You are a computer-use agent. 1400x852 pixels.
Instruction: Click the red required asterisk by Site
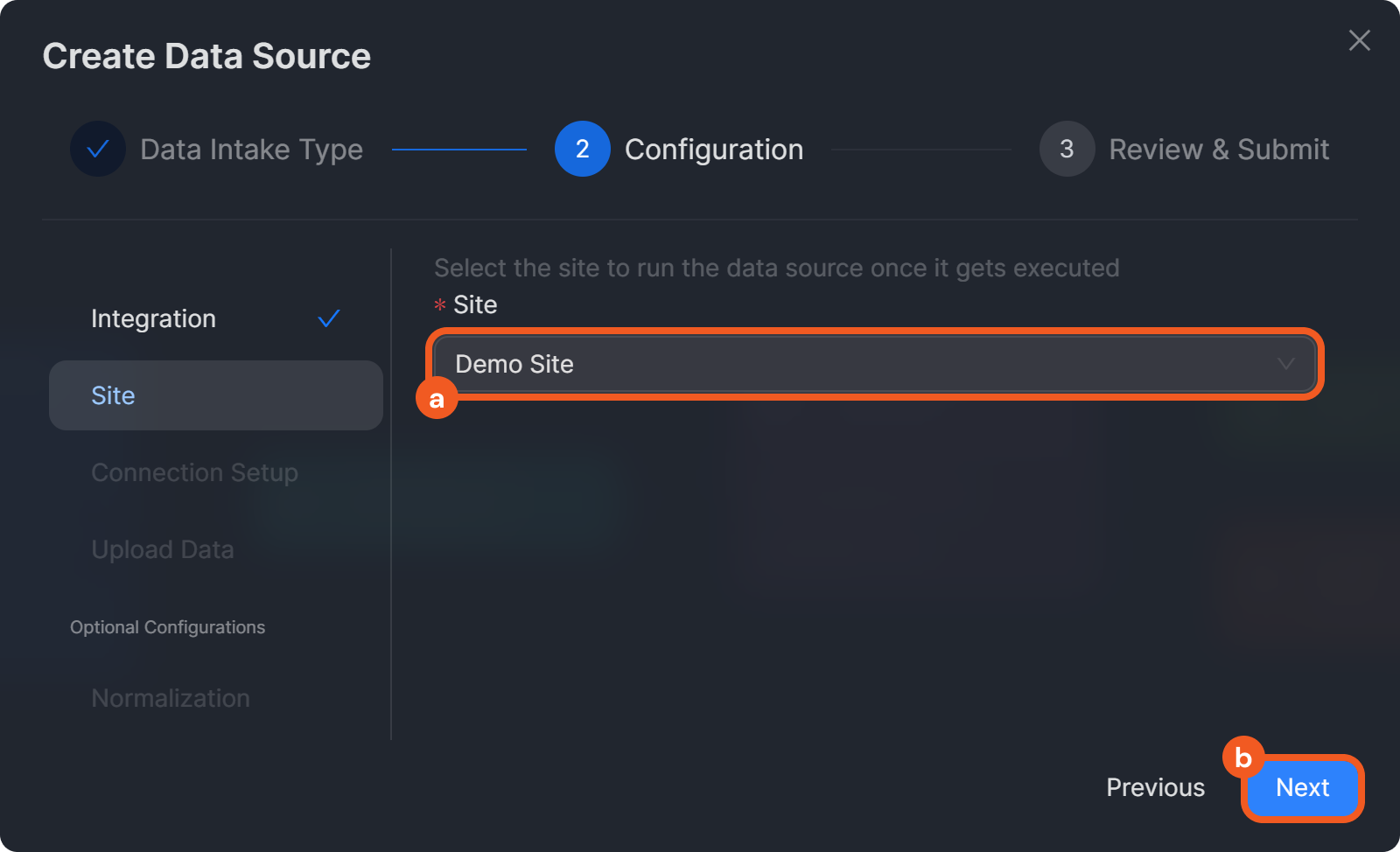click(x=440, y=305)
